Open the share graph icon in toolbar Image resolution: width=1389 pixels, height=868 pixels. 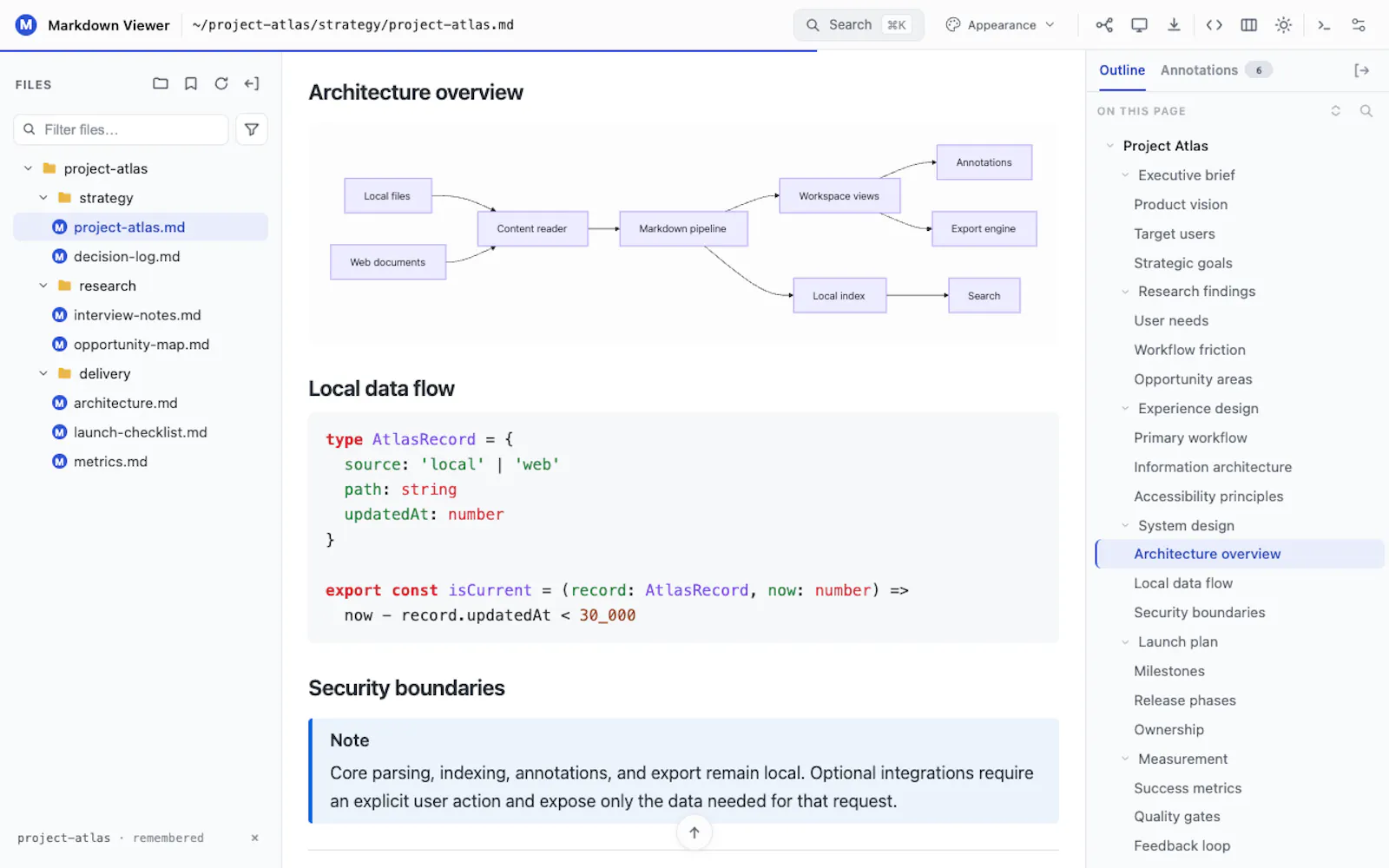[1104, 25]
